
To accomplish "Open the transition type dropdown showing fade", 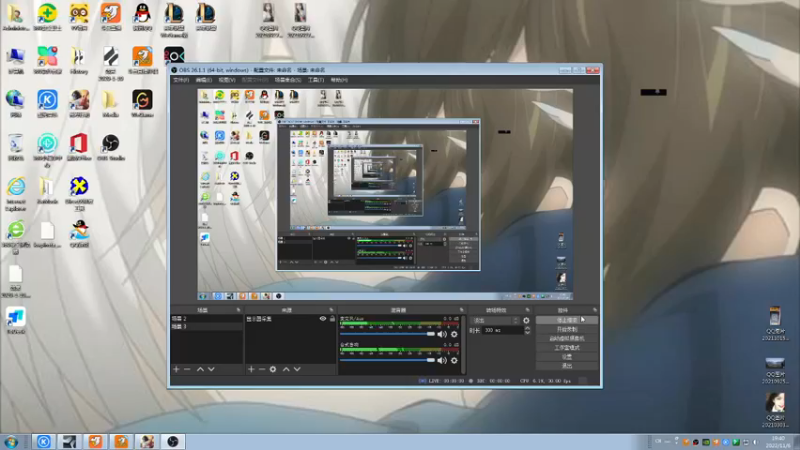I will tap(495, 321).
